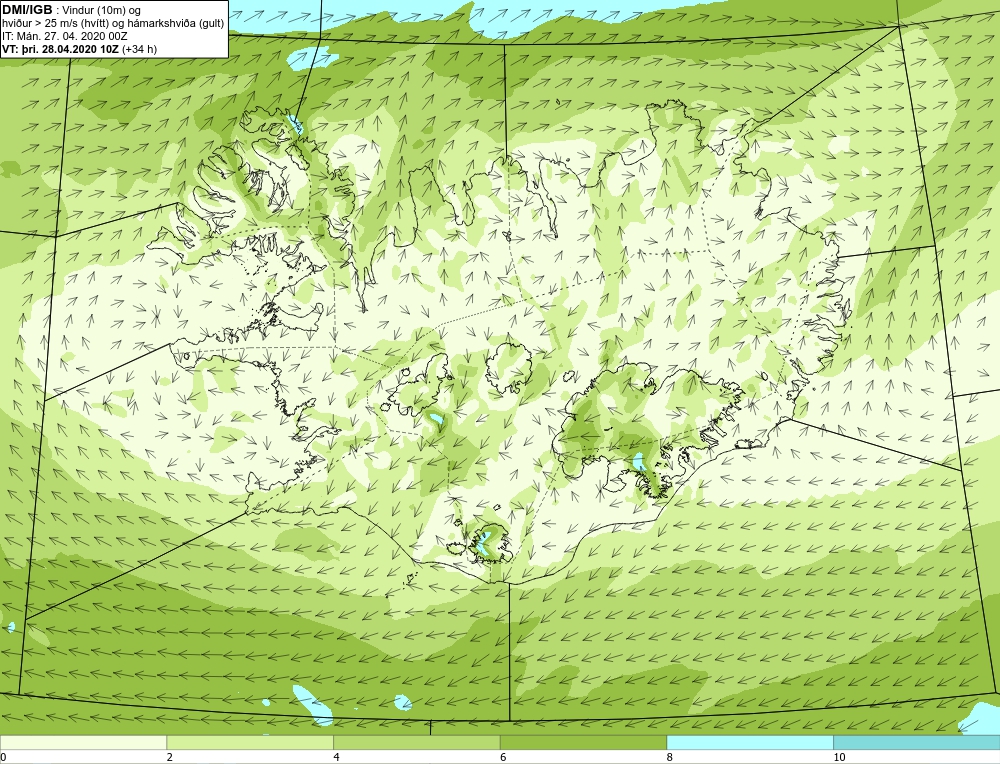Click the scale label '2'
The width and height of the screenshot is (1000, 764).
[170, 757]
